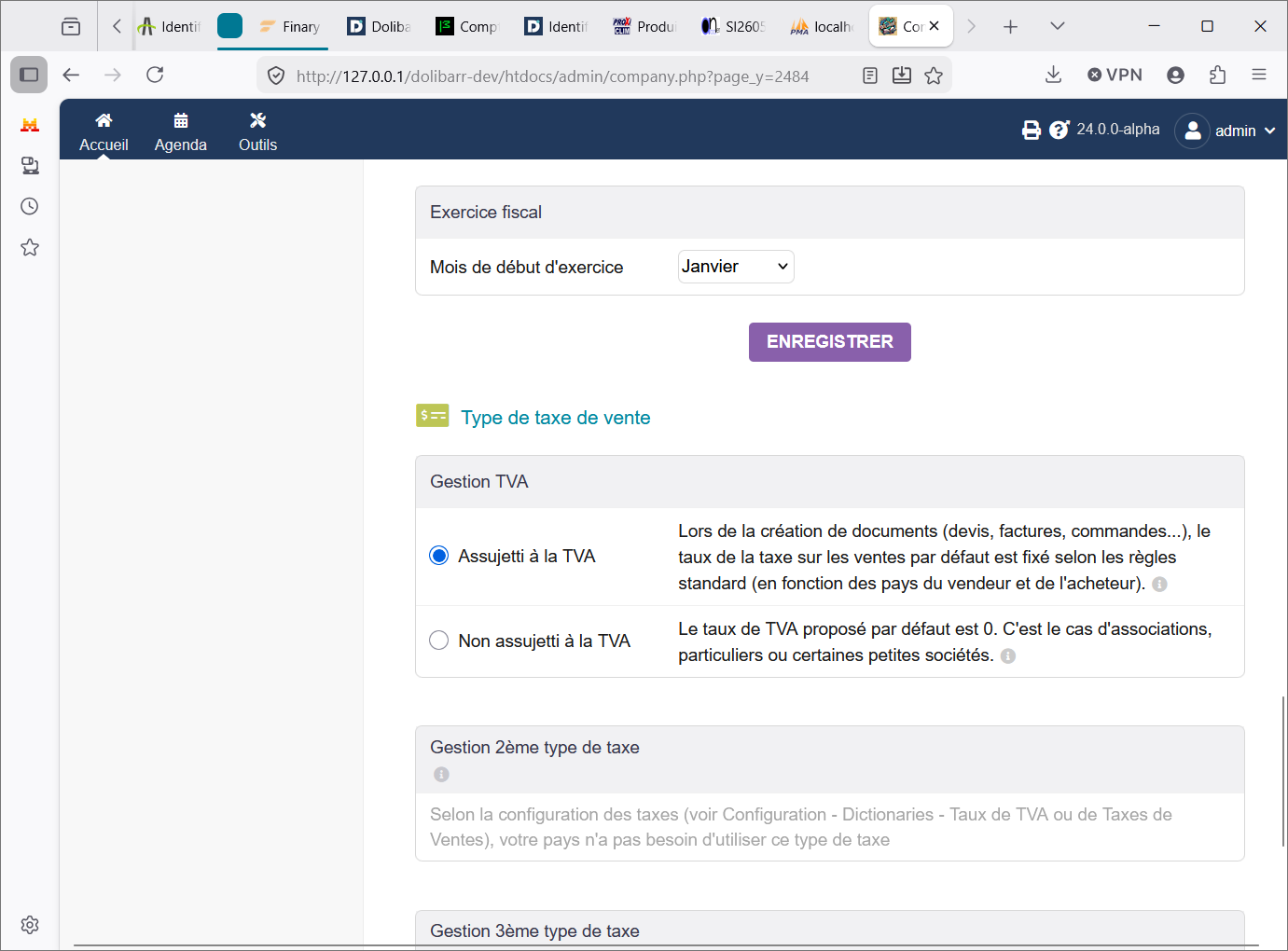Open the Agenda calendar icon
Screen dimensions: 1288x951
click(181, 120)
